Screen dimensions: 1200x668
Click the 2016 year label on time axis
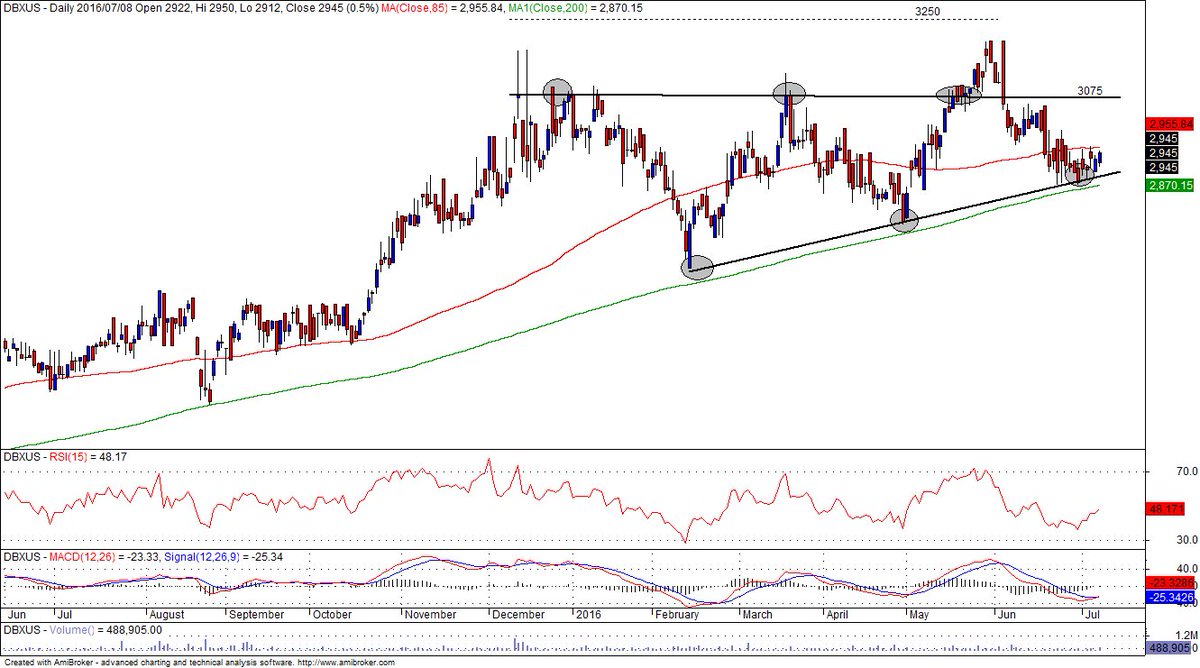pyautogui.click(x=586, y=614)
